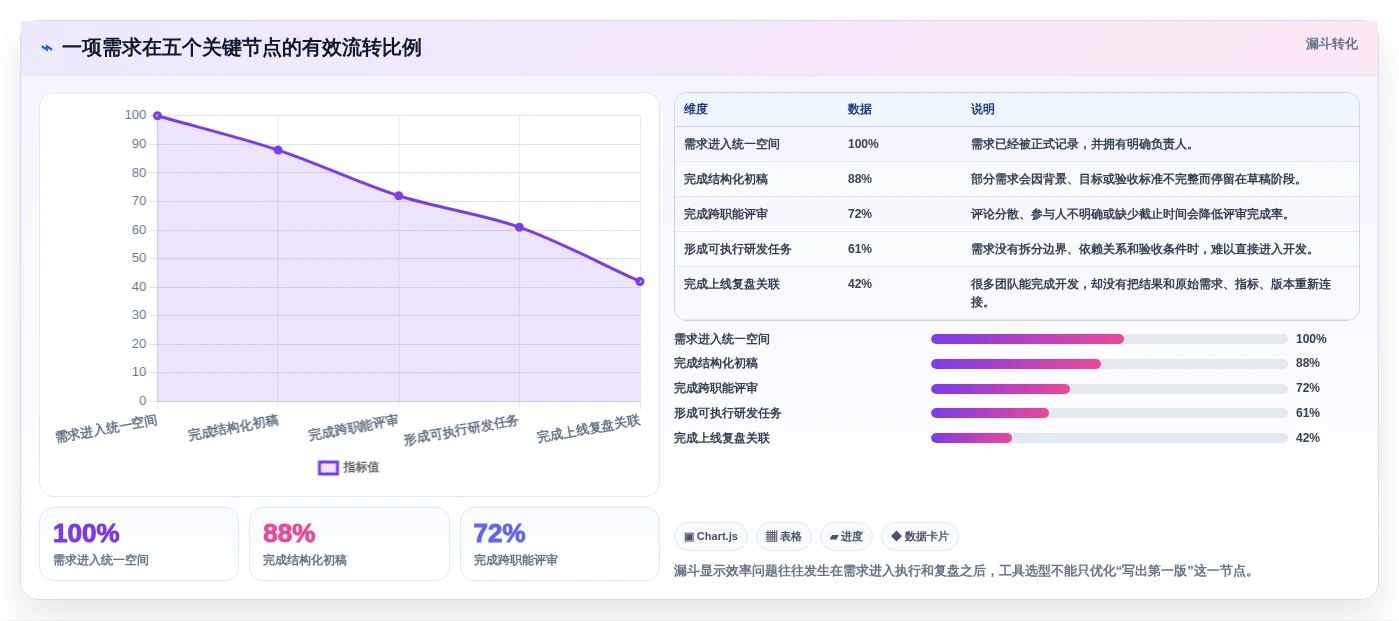The width and height of the screenshot is (1399, 621).
Task: Click the 42% value in table
Action: (x=860, y=284)
